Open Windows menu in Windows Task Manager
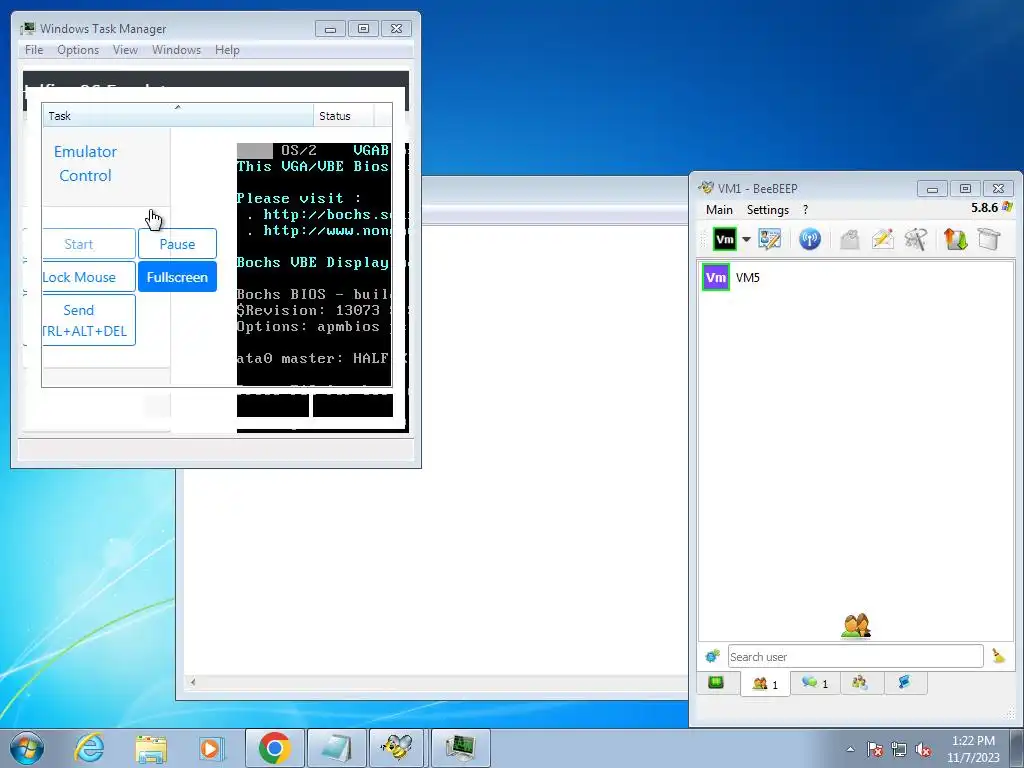 (176, 50)
